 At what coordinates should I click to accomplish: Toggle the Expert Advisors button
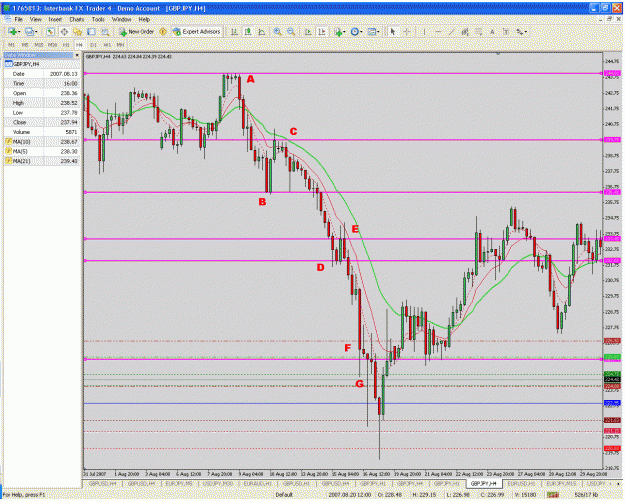click(197, 32)
